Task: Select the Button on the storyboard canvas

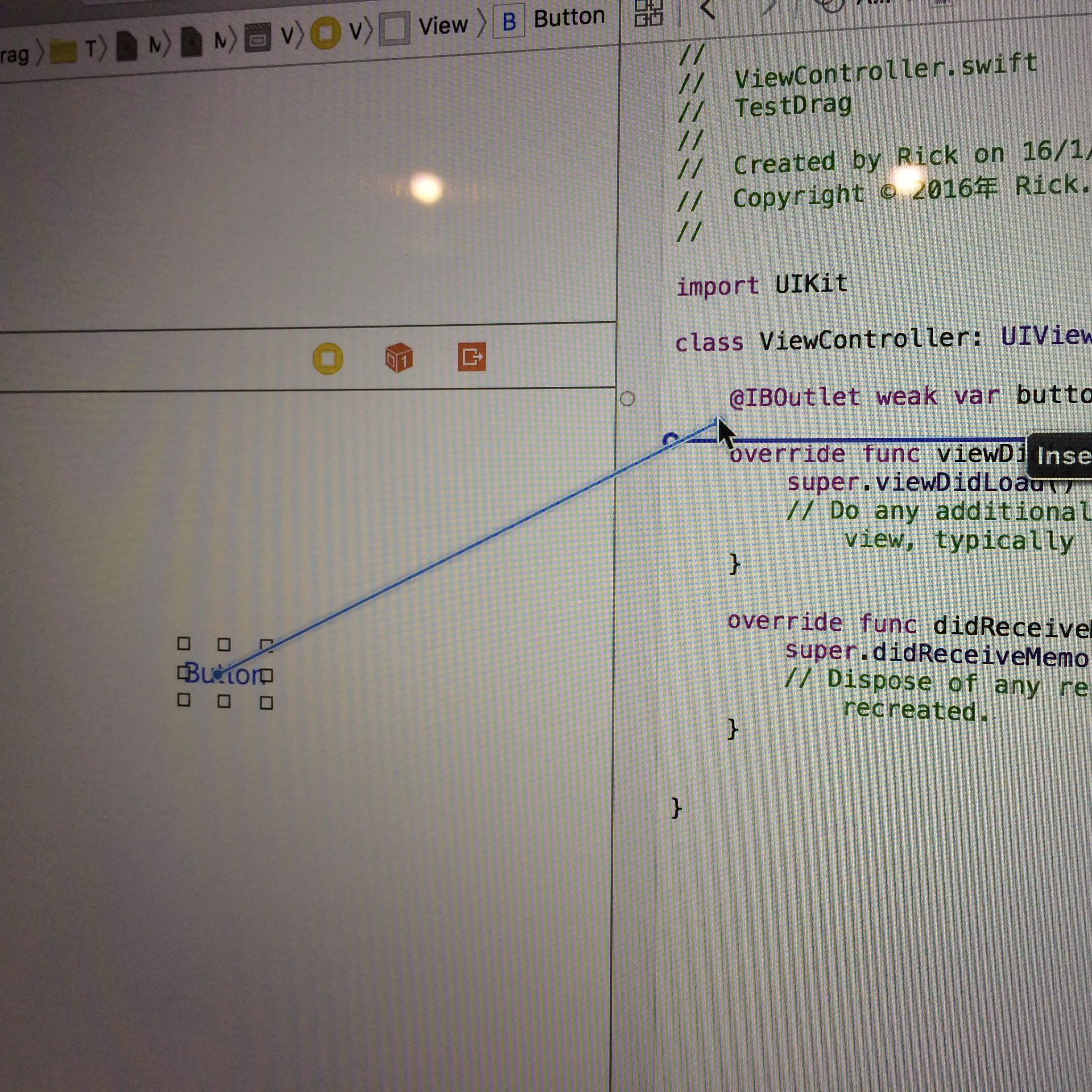Action: click(x=224, y=674)
